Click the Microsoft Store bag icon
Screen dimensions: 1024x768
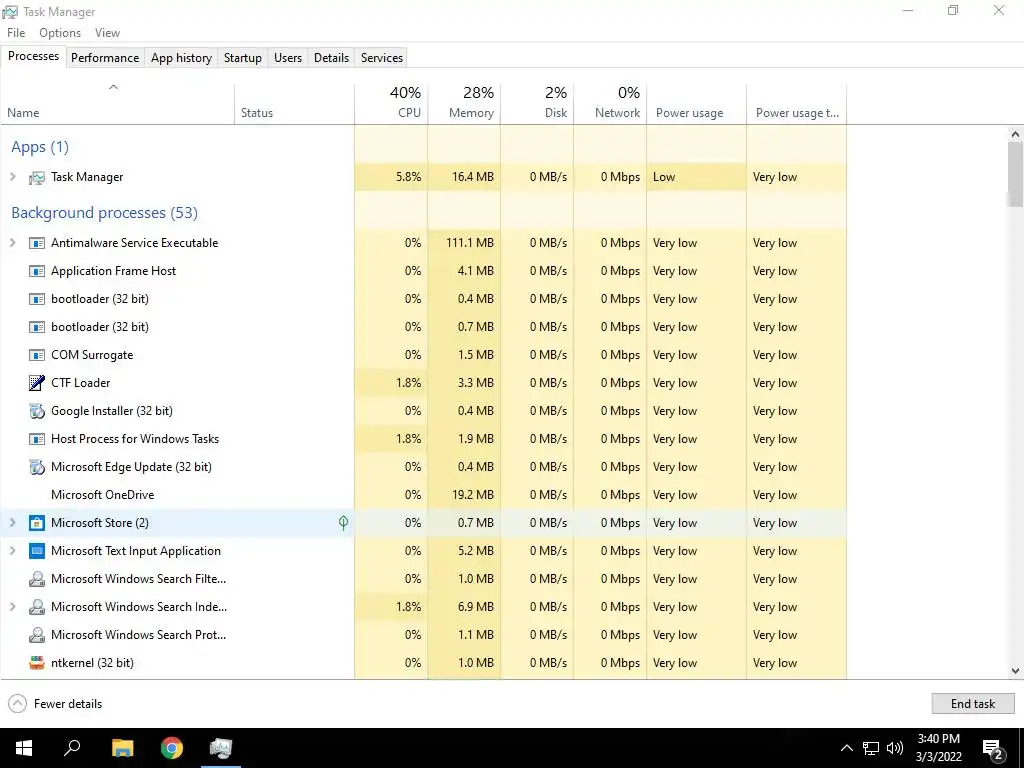pyautogui.click(x=37, y=523)
